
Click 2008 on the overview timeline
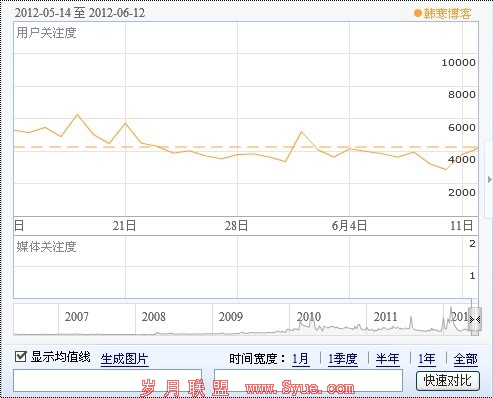(x=153, y=317)
